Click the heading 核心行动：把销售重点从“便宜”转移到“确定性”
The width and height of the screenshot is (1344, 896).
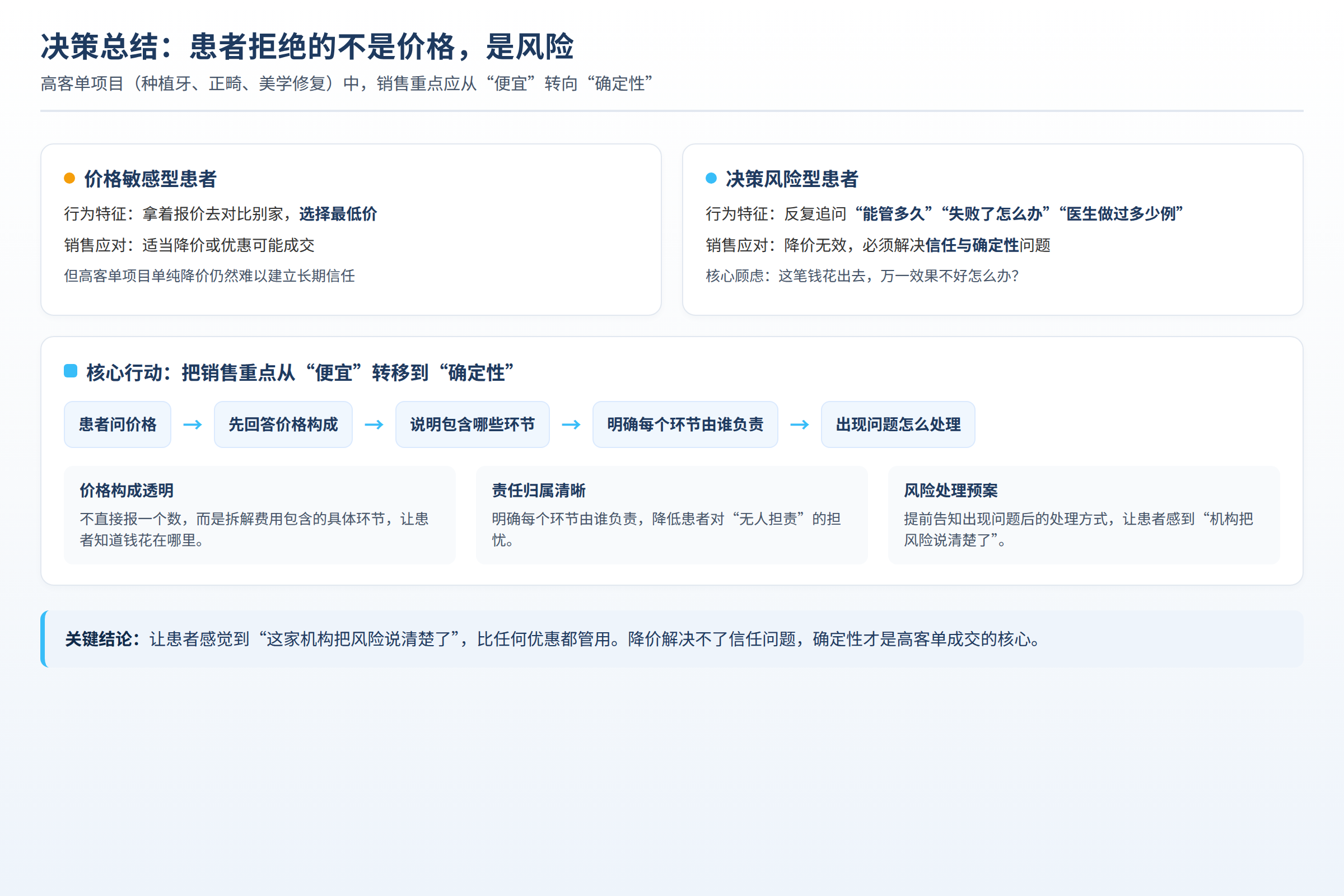tap(300, 372)
